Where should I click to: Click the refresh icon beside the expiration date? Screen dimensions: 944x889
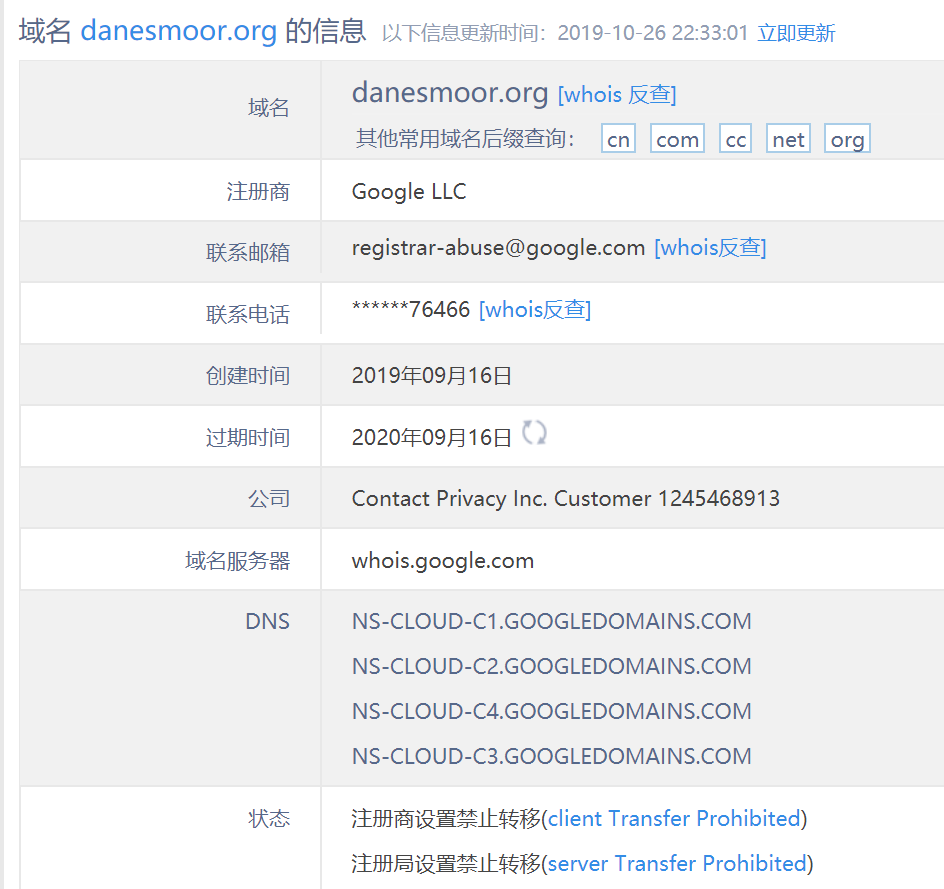534,433
